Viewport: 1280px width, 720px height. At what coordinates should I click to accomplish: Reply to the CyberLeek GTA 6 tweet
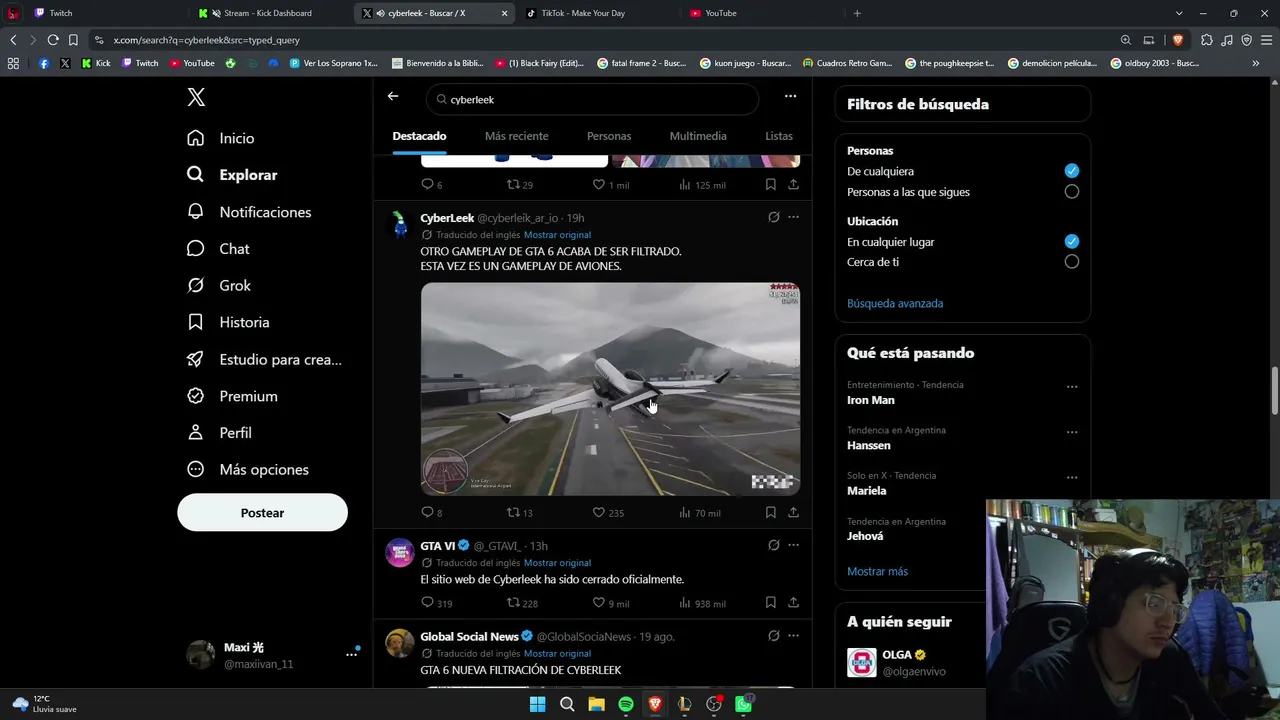pos(427,512)
